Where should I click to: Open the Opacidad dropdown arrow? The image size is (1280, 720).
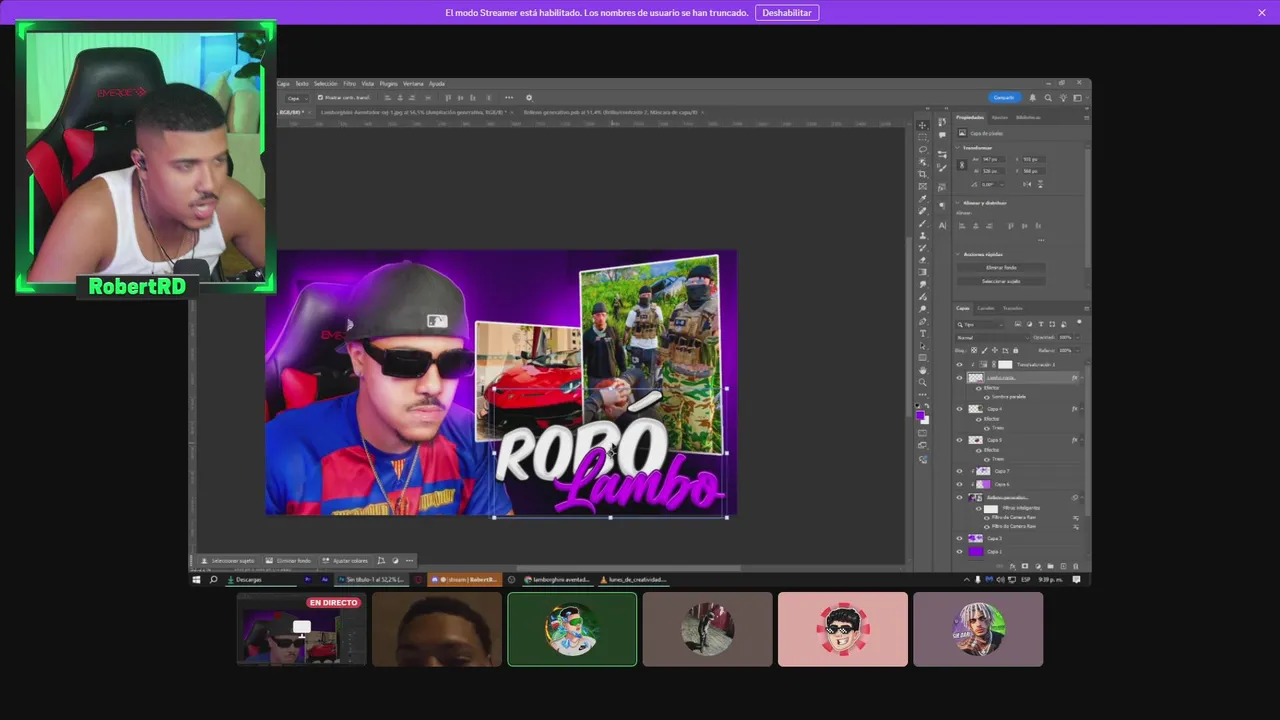pyautogui.click(x=1078, y=338)
